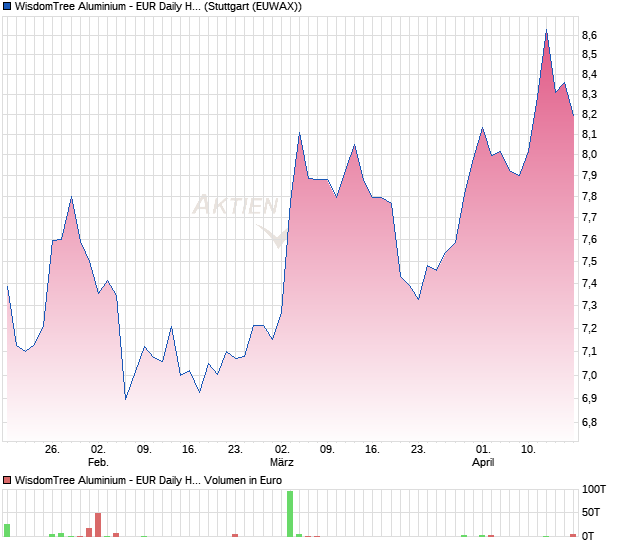Click the chart title 'WisdomTree Aluminium - EUR Daily H... (Stuttgart (EUWAX))'

tap(158, 6)
